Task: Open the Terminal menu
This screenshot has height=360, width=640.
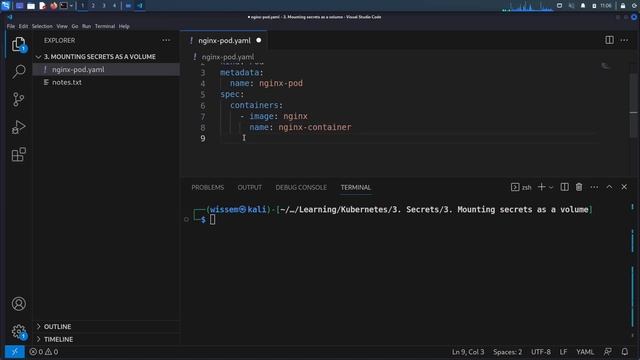Action: pos(105,26)
